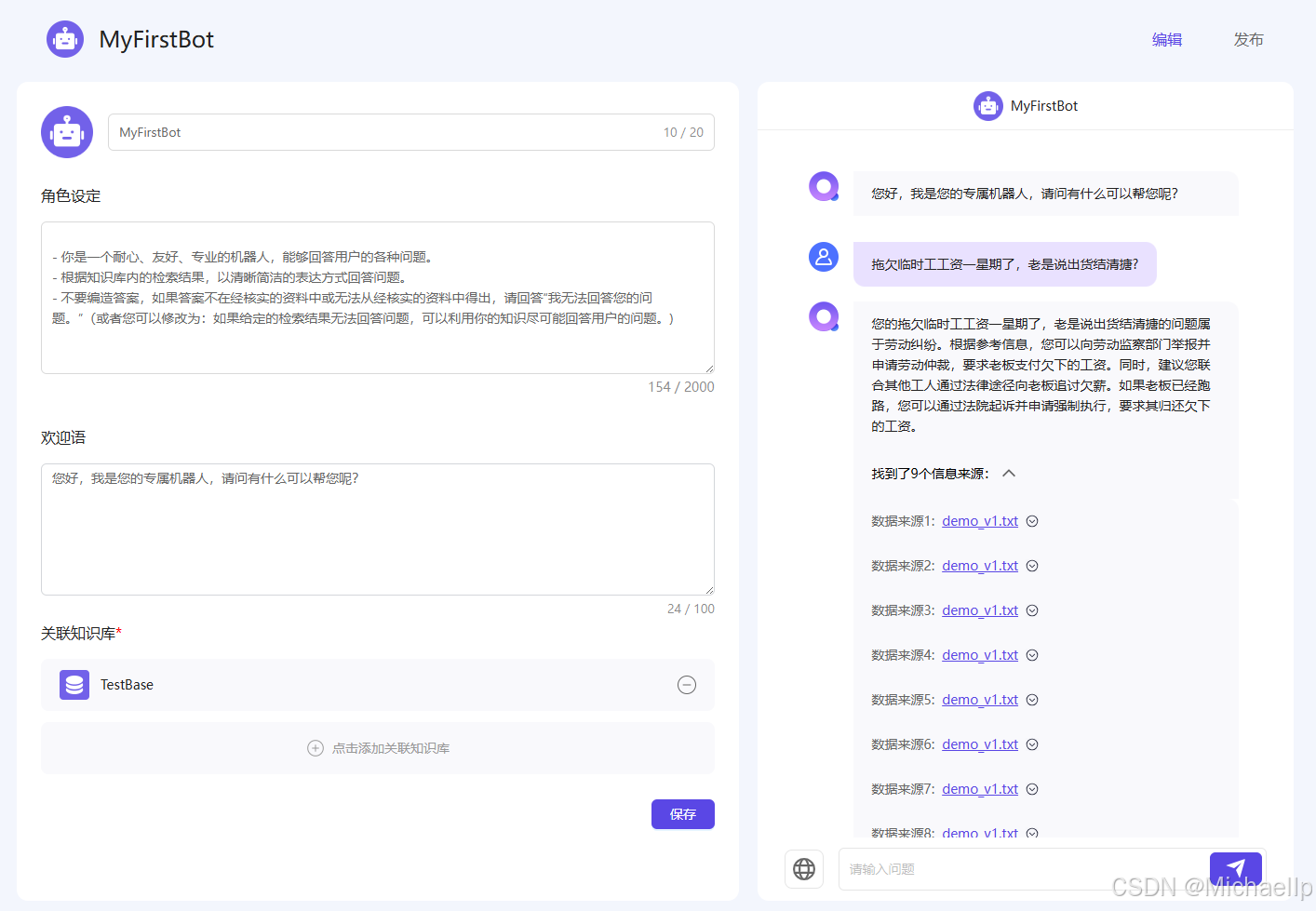Image resolution: width=1316 pixels, height=911 pixels.
Task: Send message with paper plane button
Action: [x=1236, y=868]
